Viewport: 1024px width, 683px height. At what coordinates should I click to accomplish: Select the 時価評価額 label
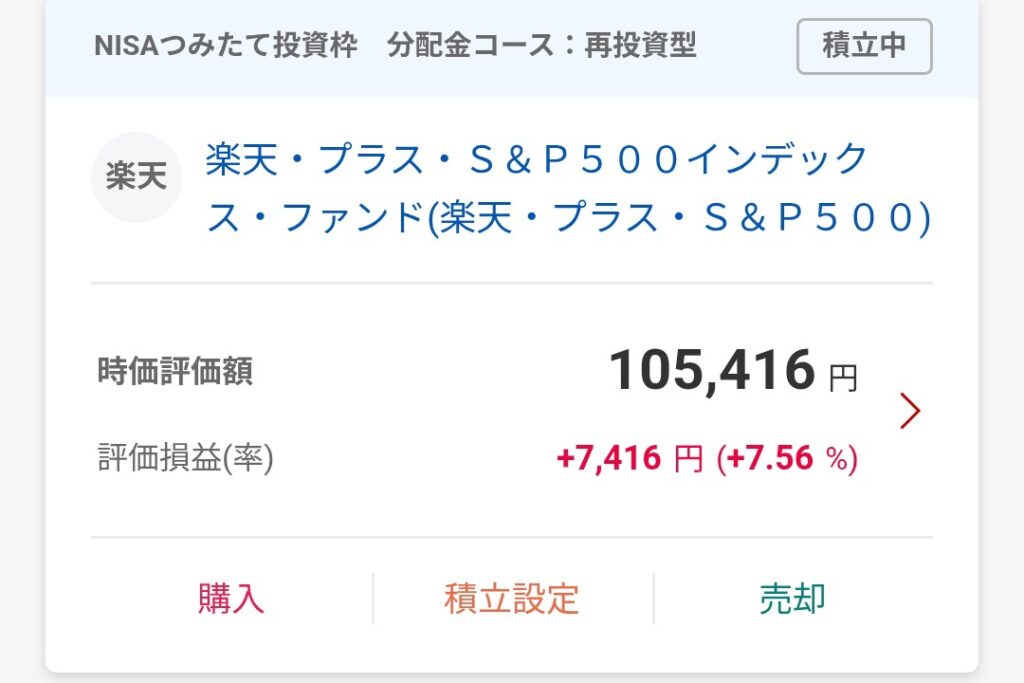(x=175, y=371)
